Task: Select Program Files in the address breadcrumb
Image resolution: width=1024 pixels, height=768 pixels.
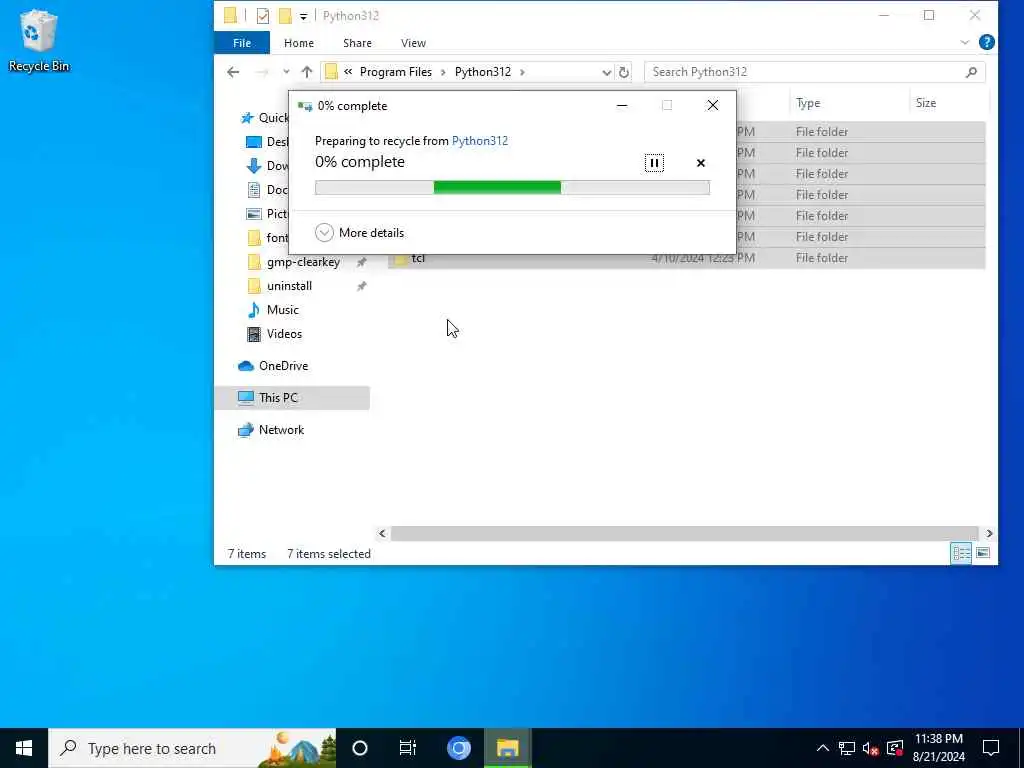Action: [x=396, y=72]
